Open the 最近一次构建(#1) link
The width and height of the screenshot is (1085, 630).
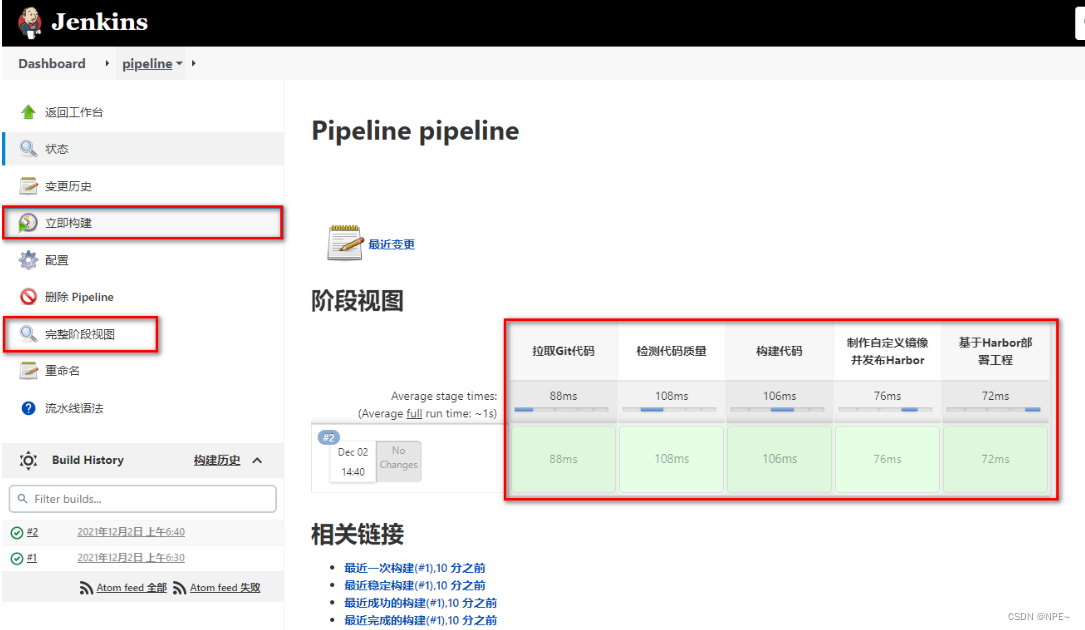414,568
